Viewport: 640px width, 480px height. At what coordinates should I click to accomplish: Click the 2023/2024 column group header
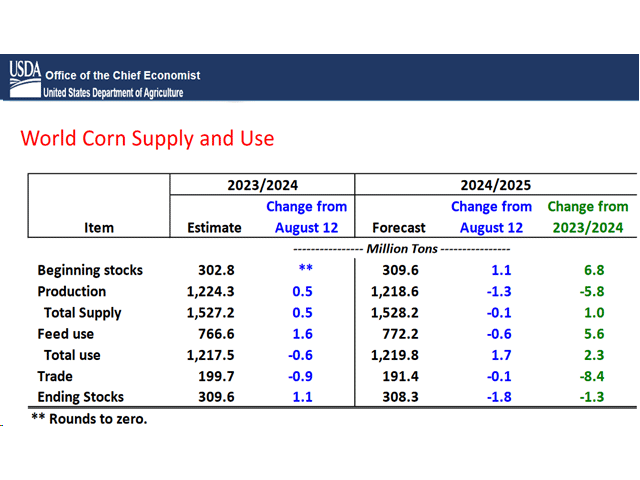pos(260,185)
